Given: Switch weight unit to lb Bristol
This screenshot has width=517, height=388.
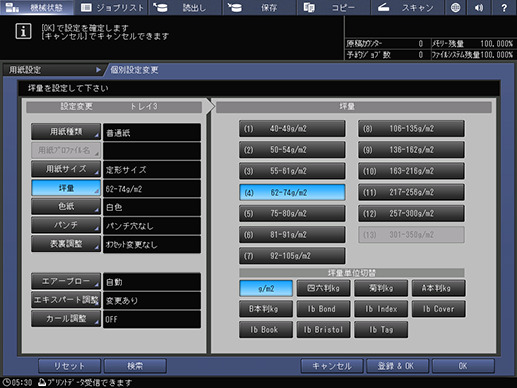Looking at the screenshot, I should [323, 330].
